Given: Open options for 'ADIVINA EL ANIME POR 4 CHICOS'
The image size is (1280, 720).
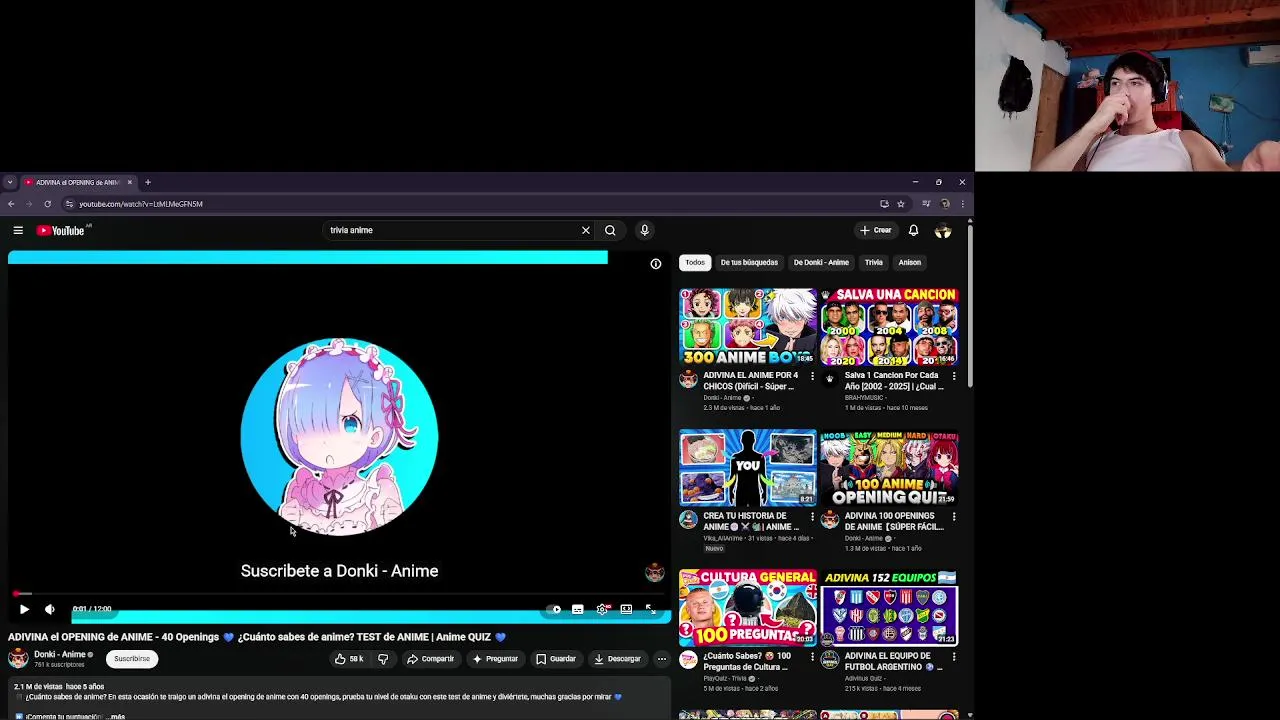Looking at the screenshot, I should (x=812, y=376).
